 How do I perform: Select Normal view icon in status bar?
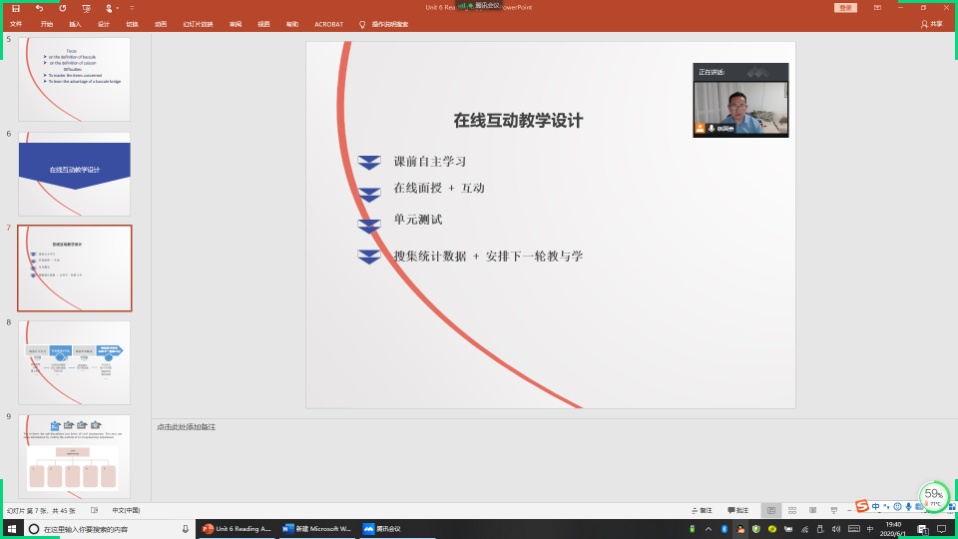click(770, 510)
